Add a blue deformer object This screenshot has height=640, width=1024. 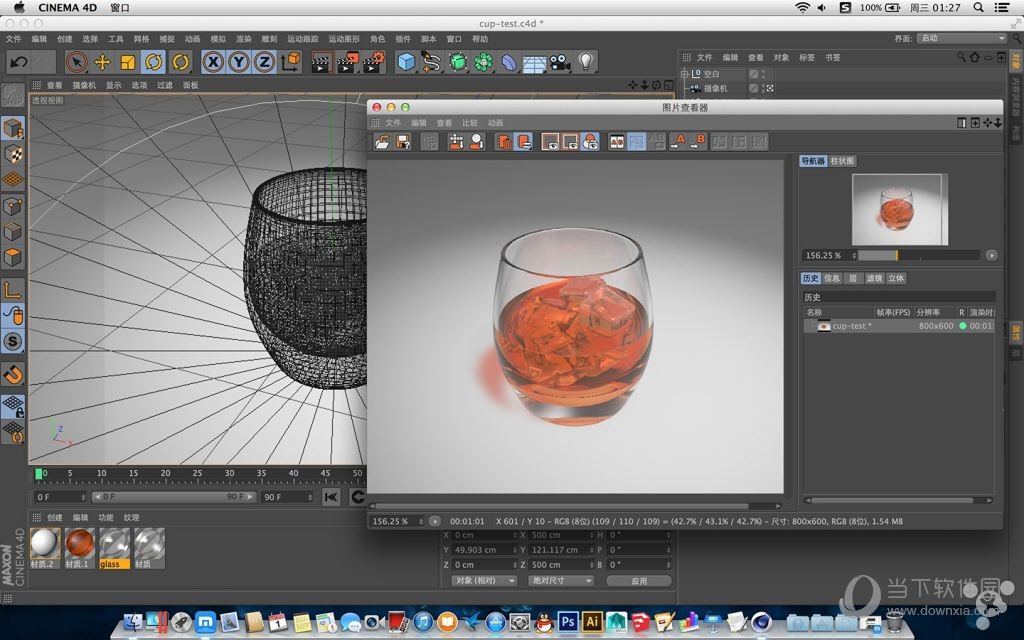click(x=509, y=63)
